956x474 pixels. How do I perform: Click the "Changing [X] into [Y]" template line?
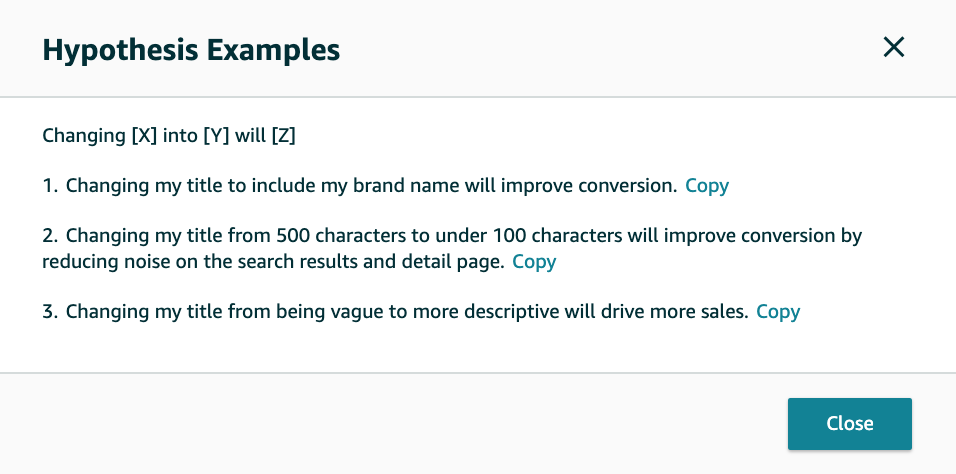tap(168, 135)
